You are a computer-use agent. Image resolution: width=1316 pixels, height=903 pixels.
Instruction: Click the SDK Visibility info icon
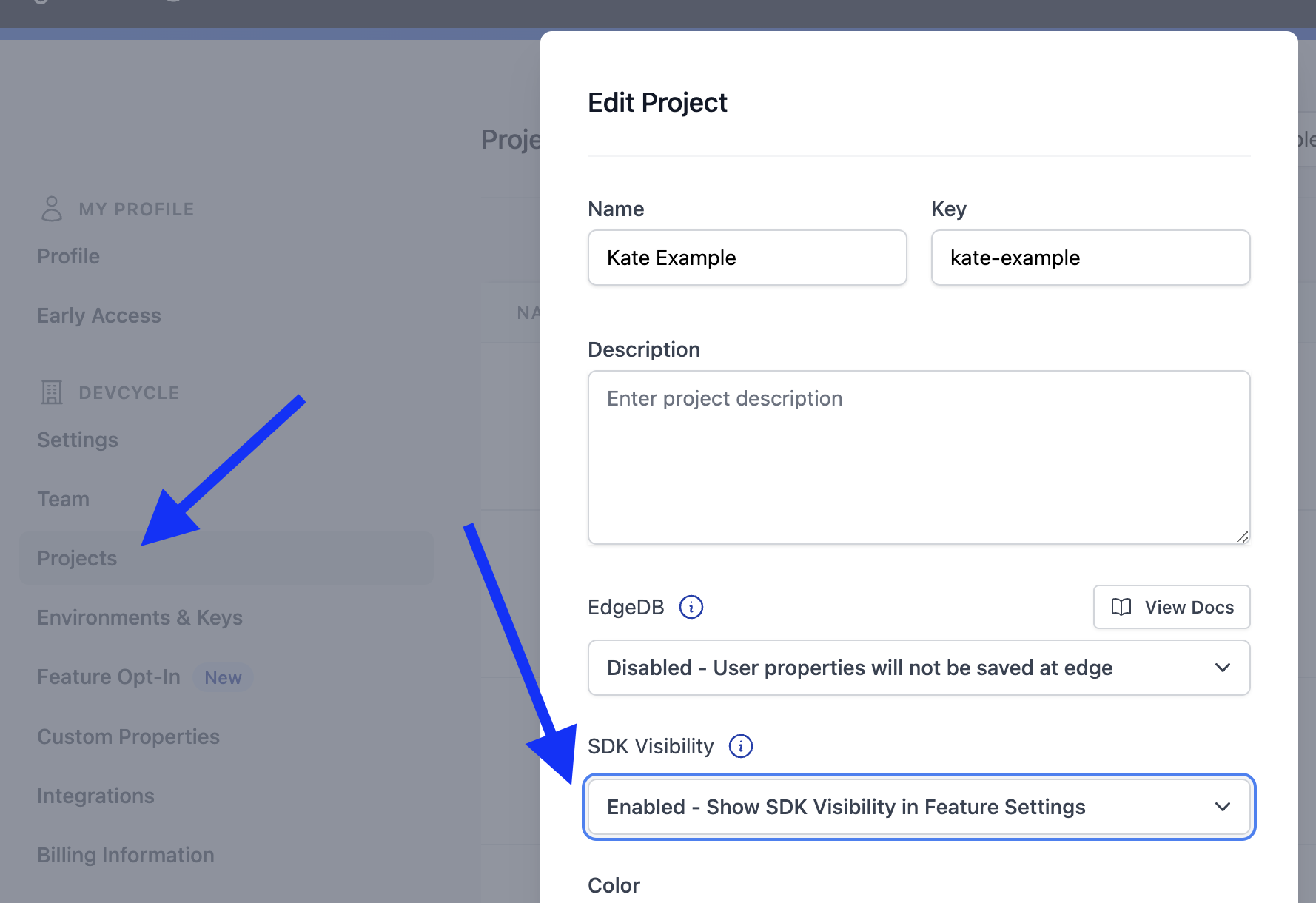pyautogui.click(x=741, y=746)
